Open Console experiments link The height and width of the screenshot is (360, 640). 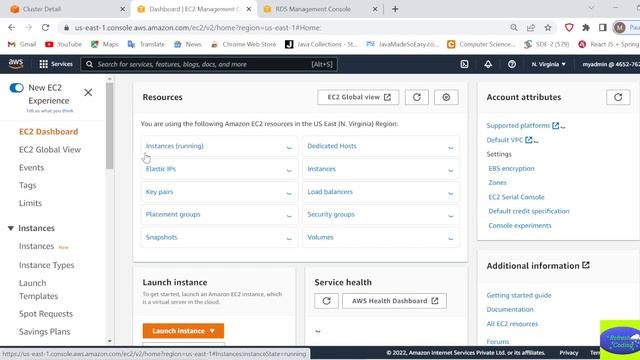coord(520,226)
